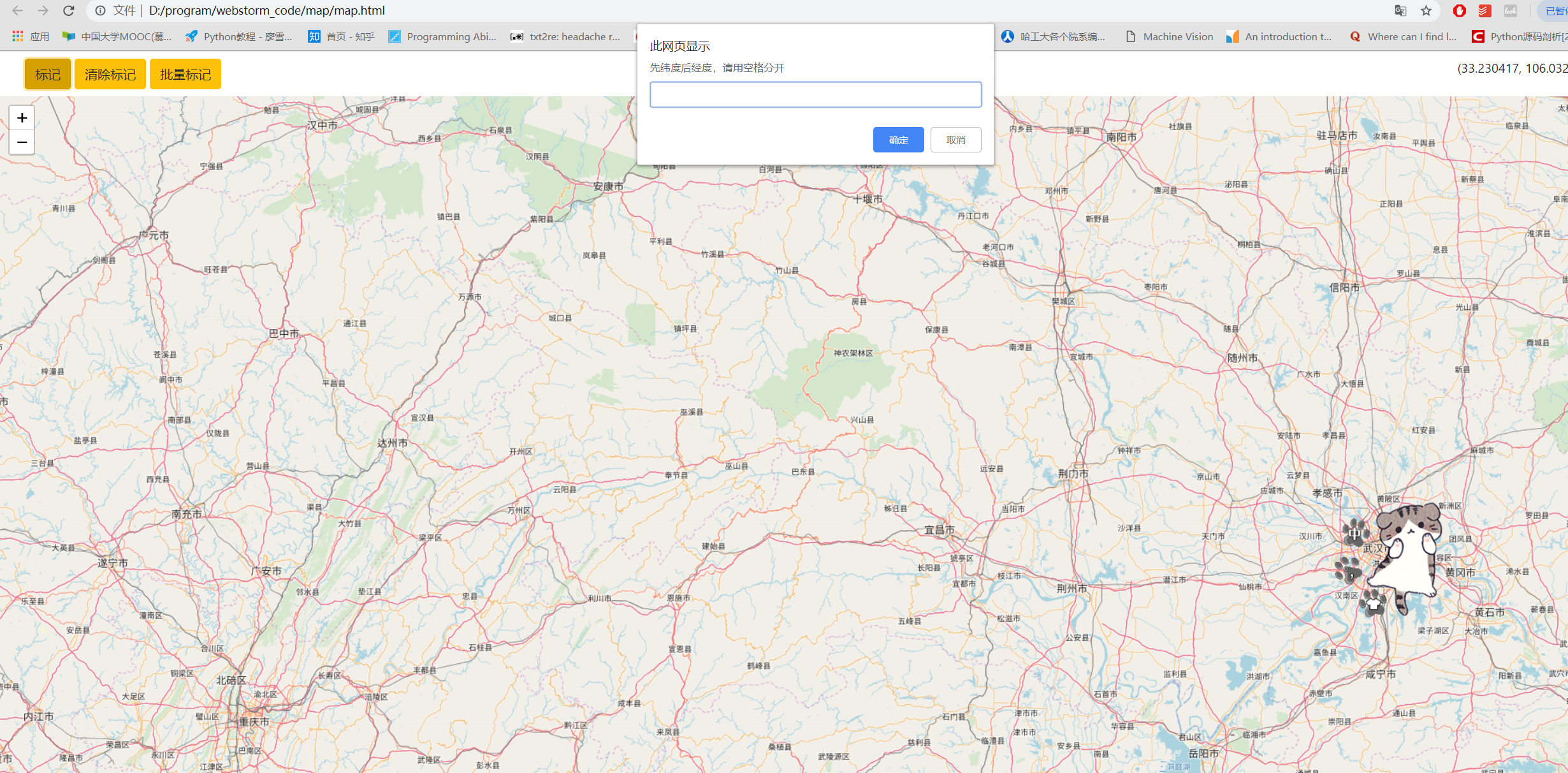Viewport: 1568px width, 773px height.
Task: Click the paw marker labeled 中
Action: (x=1354, y=532)
